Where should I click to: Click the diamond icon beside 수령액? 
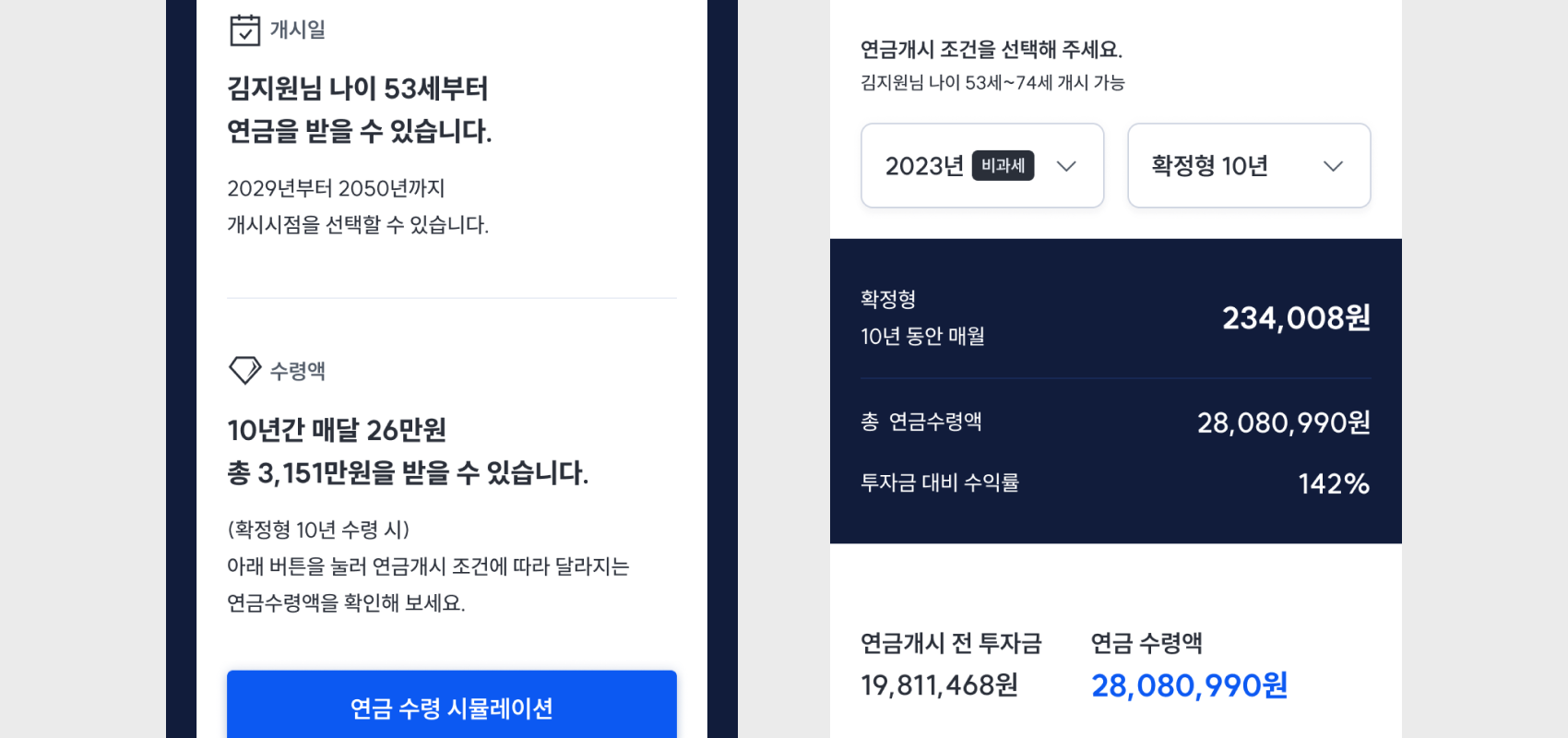(x=244, y=370)
